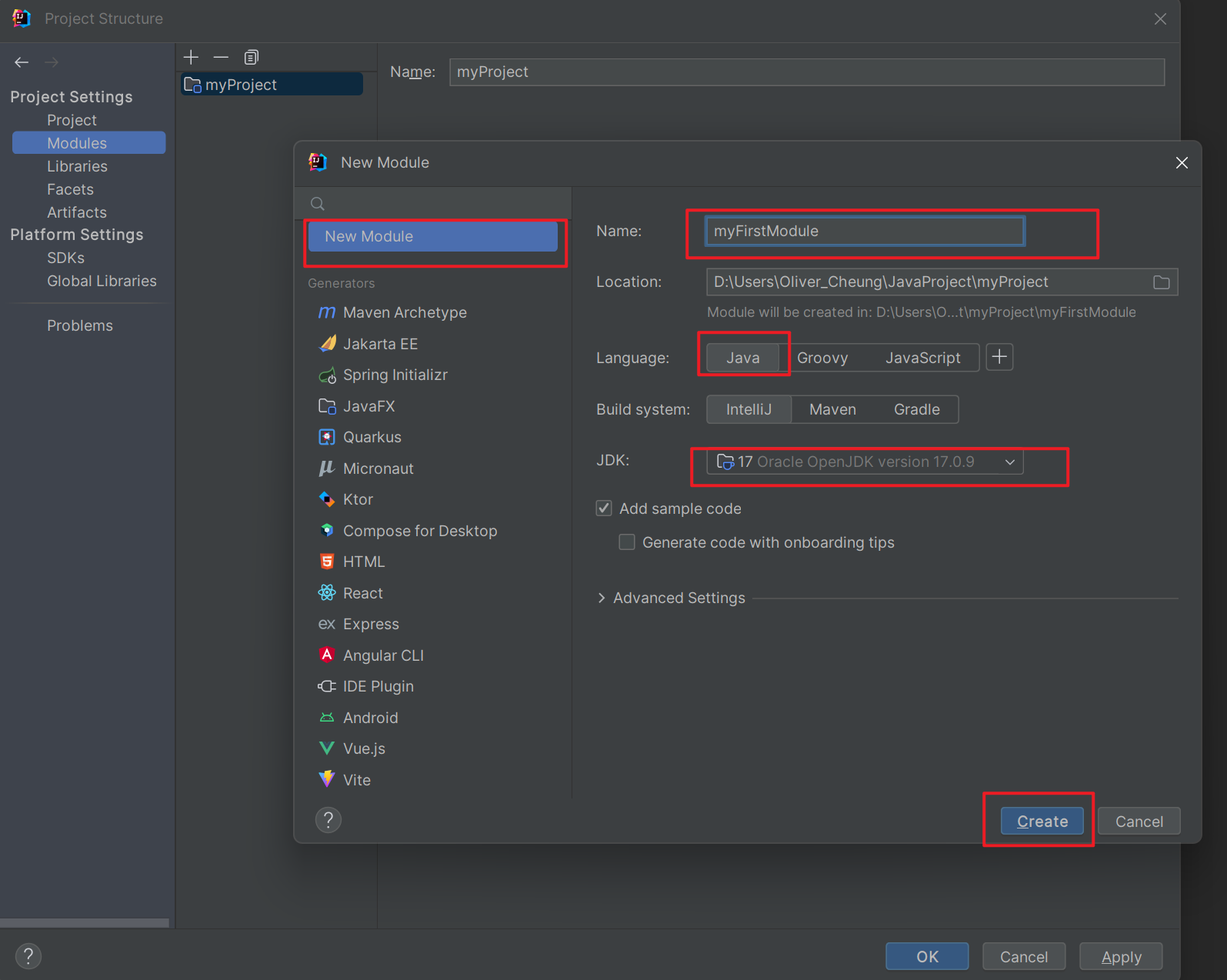Viewport: 1227px width, 980px height.
Task: Close the New Module dialog
Action: 1182,162
